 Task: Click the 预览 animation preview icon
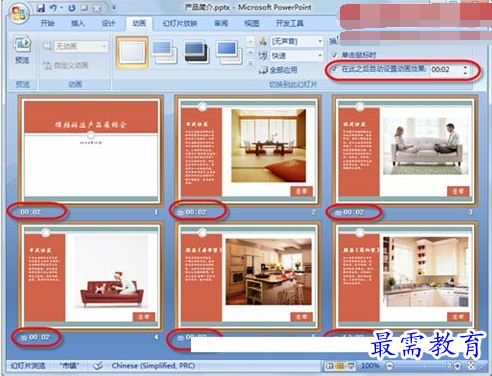coord(22,45)
